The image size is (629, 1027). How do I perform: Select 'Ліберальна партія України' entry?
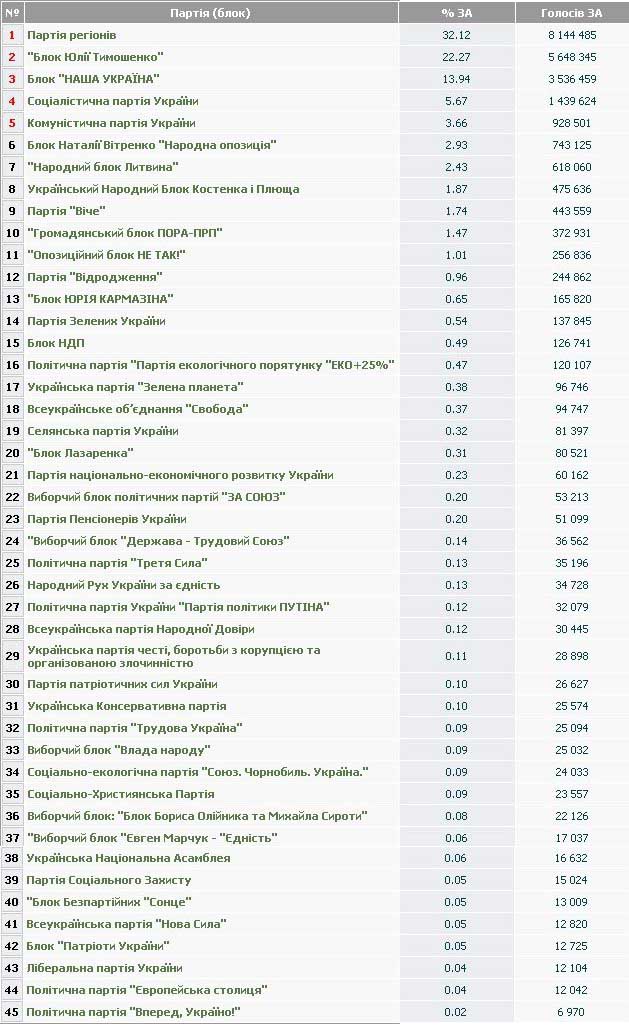point(104,968)
